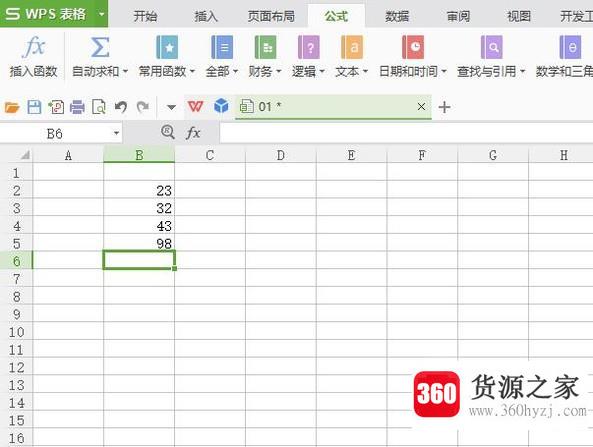593x447 pixels.
Task: Open the quick access toolbar customize arrow
Action: pos(171,108)
